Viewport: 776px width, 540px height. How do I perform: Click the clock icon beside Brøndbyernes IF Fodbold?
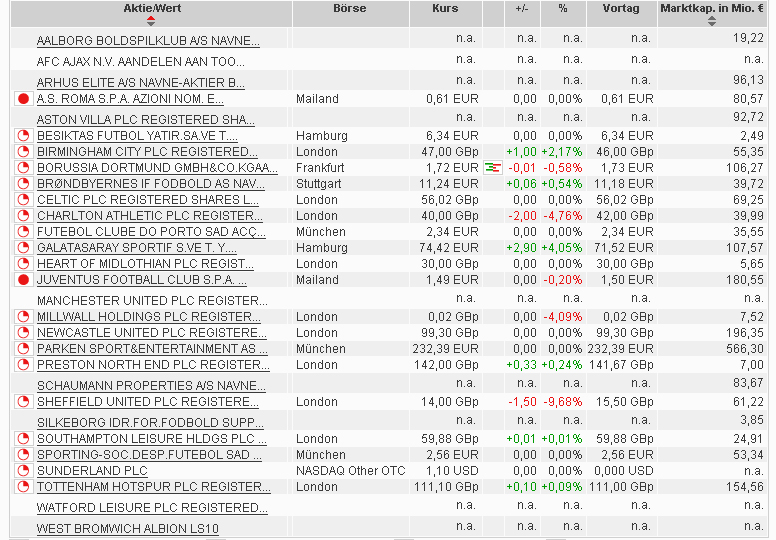[x=23, y=184]
